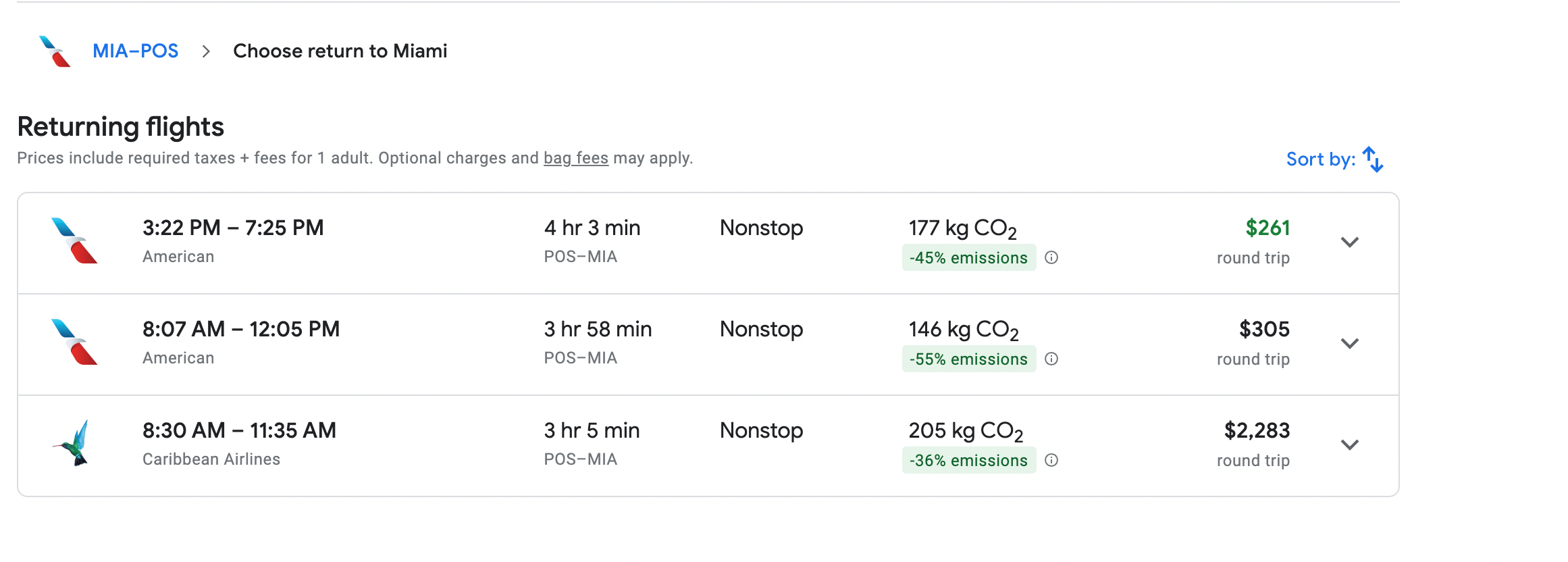Viewport: 1568px width, 562px height.
Task: Expand the 3:22 PM American flight details
Action: point(1349,242)
